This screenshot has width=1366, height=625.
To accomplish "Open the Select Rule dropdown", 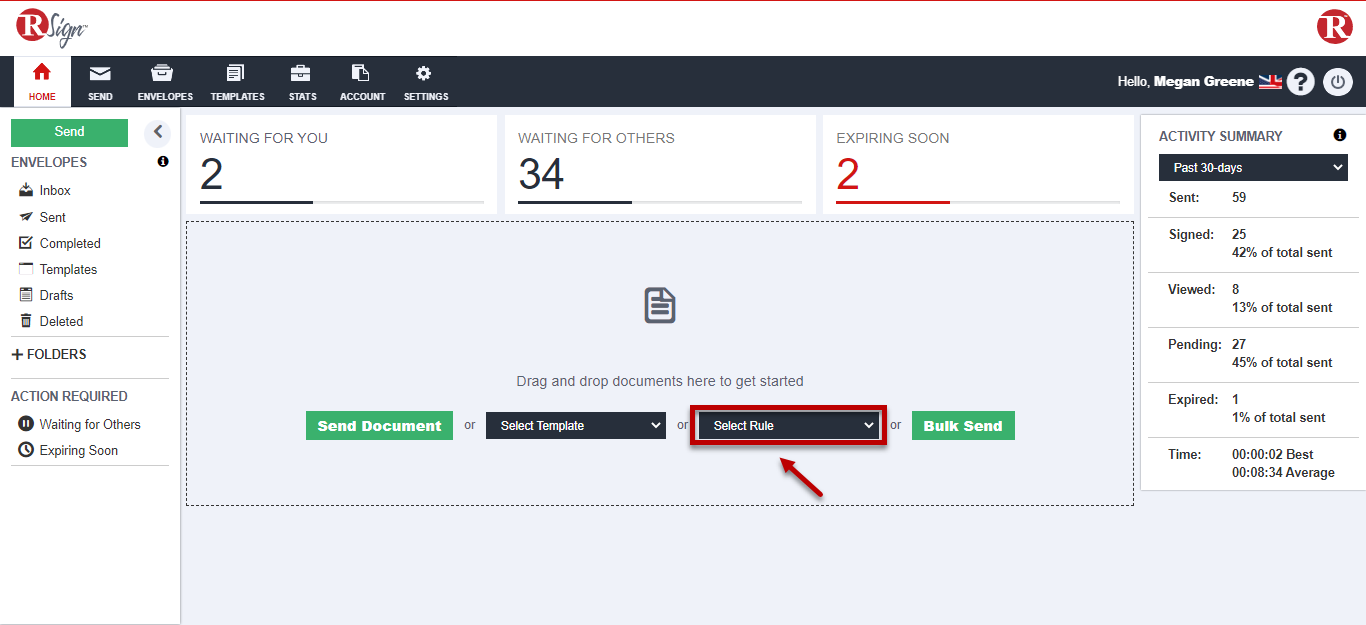I will [x=788, y=426].
